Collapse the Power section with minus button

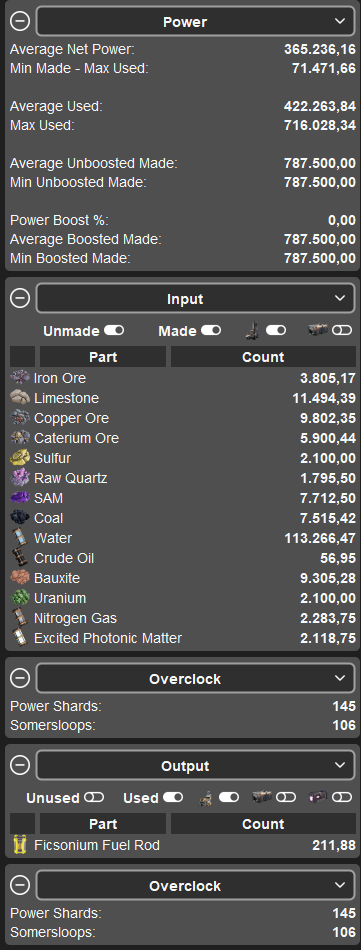pos(20,22)
